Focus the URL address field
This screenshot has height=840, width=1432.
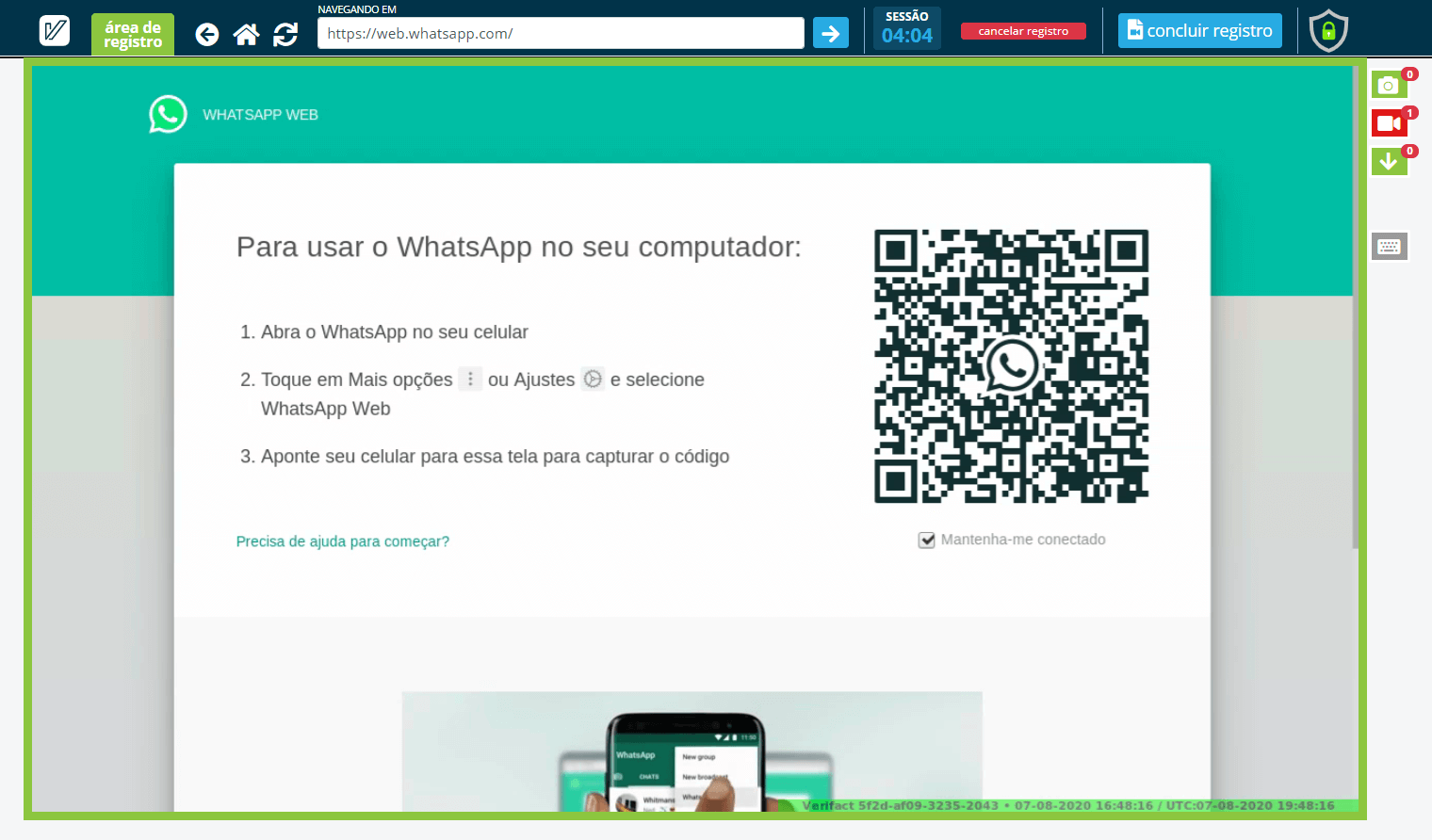[x=561, y=33]
